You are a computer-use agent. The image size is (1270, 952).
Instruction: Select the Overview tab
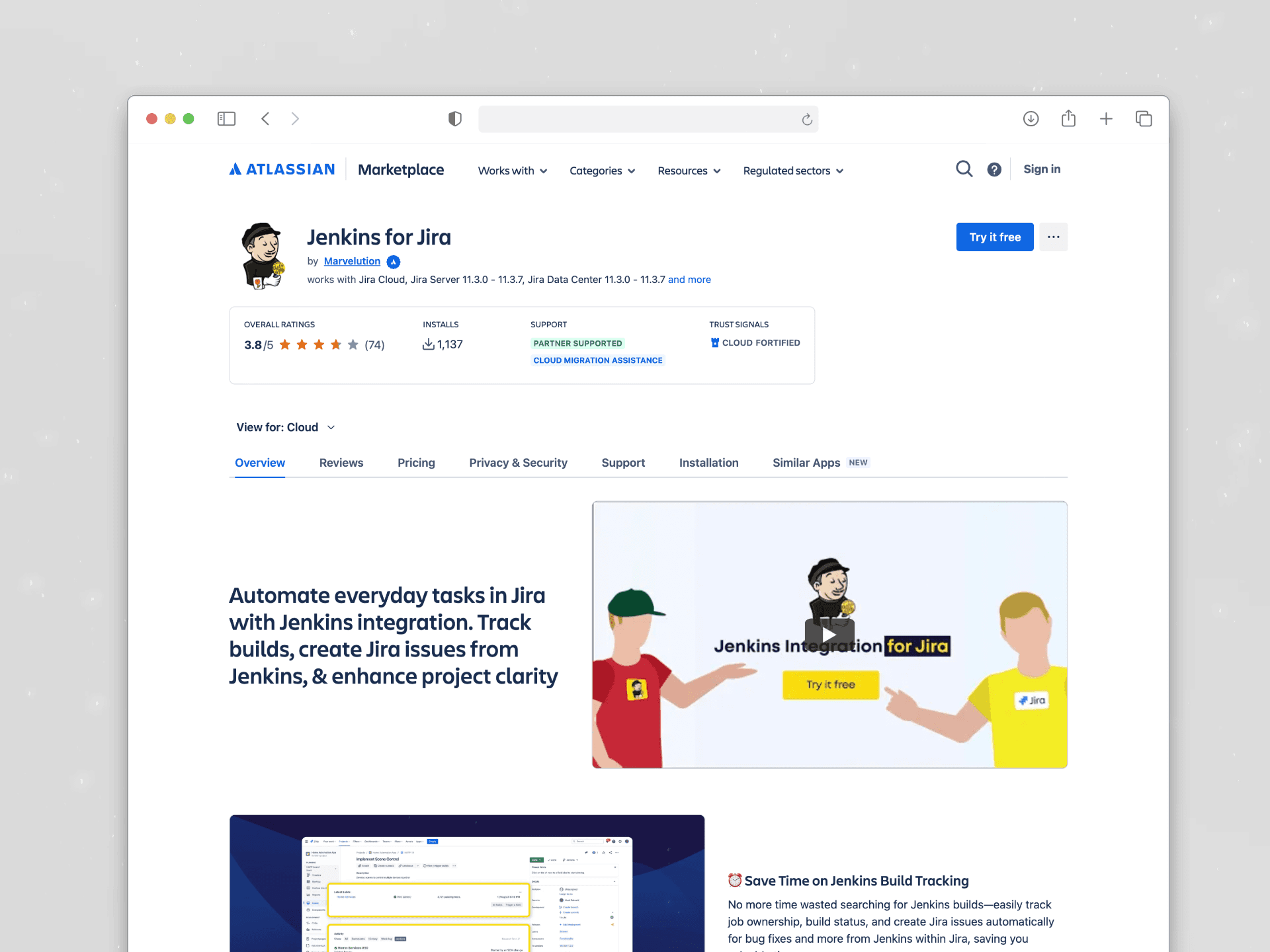(260, 463)
